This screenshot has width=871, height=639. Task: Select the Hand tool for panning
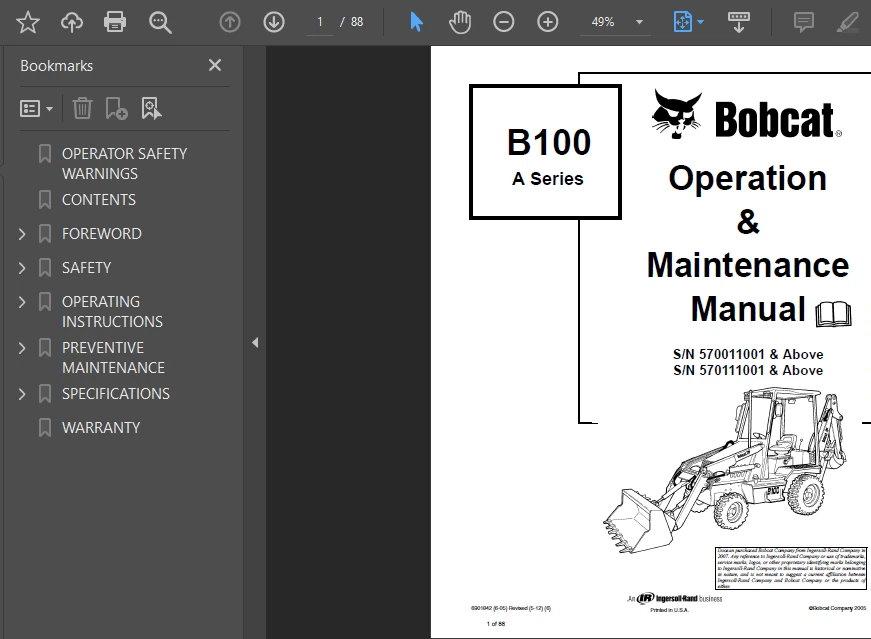460,21
